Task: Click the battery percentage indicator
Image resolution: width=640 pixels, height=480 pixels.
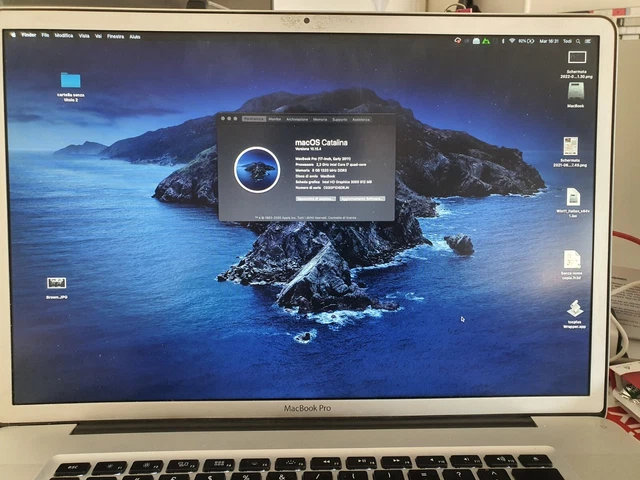Action: coord(526,41)
